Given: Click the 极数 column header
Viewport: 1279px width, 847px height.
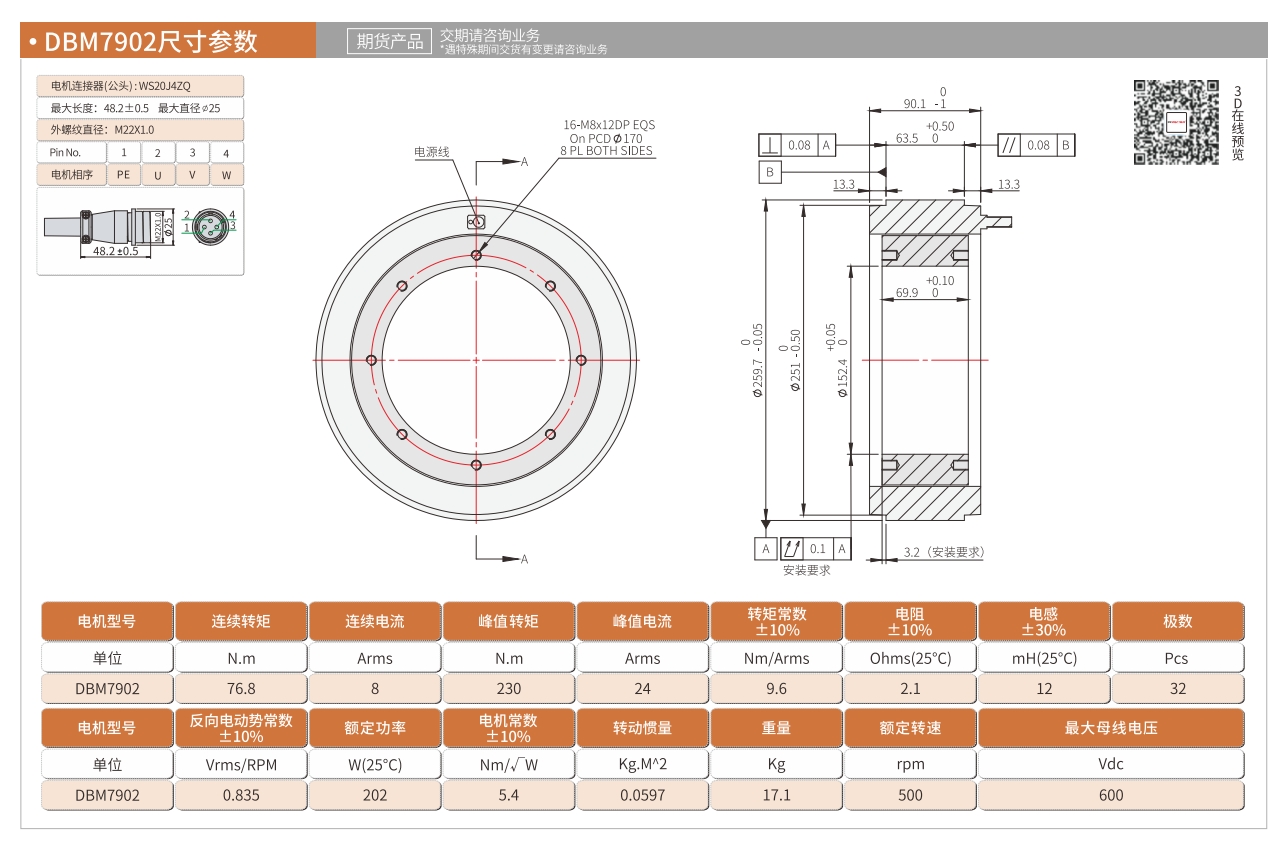Looking at the screenshot, I should point(1178,621).
